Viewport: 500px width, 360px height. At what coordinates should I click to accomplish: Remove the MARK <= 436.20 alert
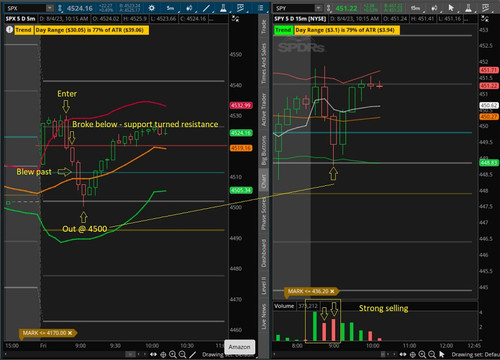(332, 291)
